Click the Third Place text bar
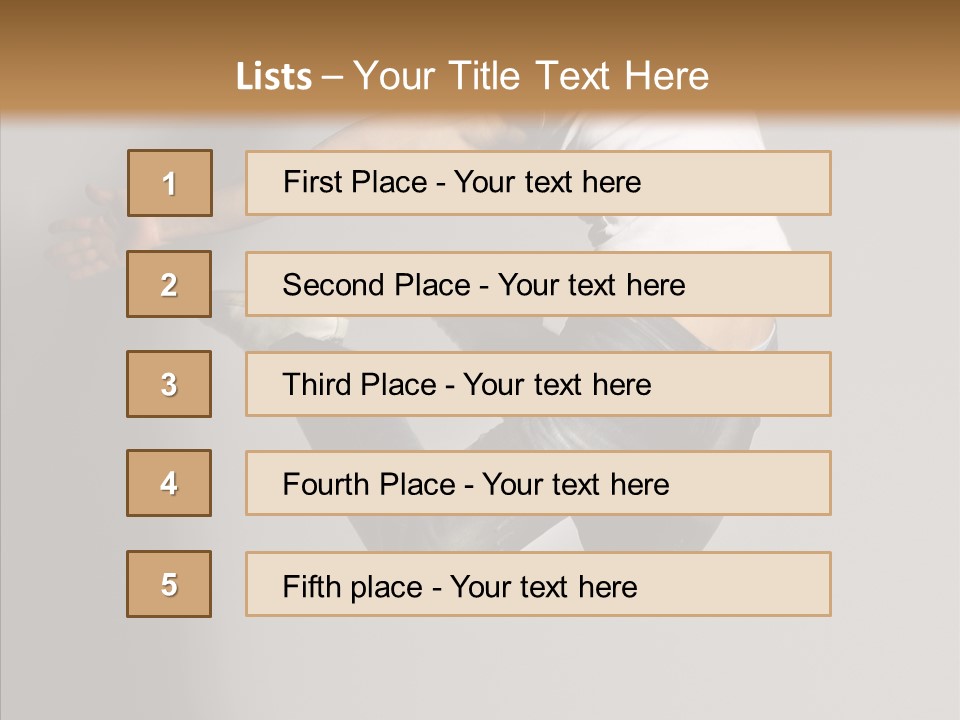Image resolution: width=960 pixels, height=720 pixels. tap(538, 384)
